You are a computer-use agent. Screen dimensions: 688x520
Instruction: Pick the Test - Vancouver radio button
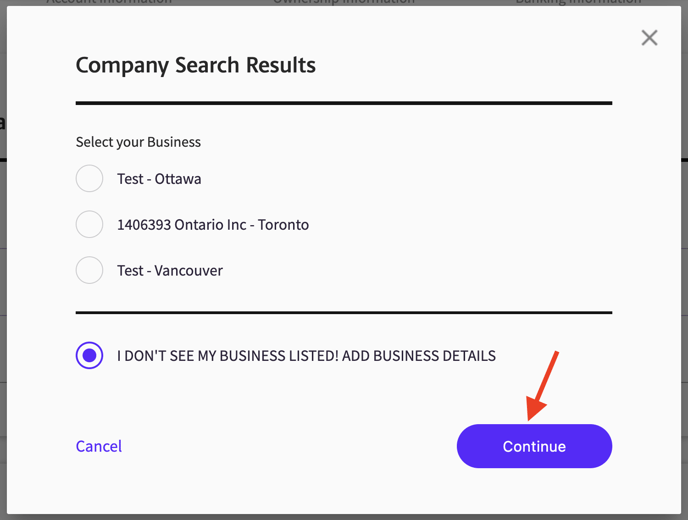pos(89,270)
